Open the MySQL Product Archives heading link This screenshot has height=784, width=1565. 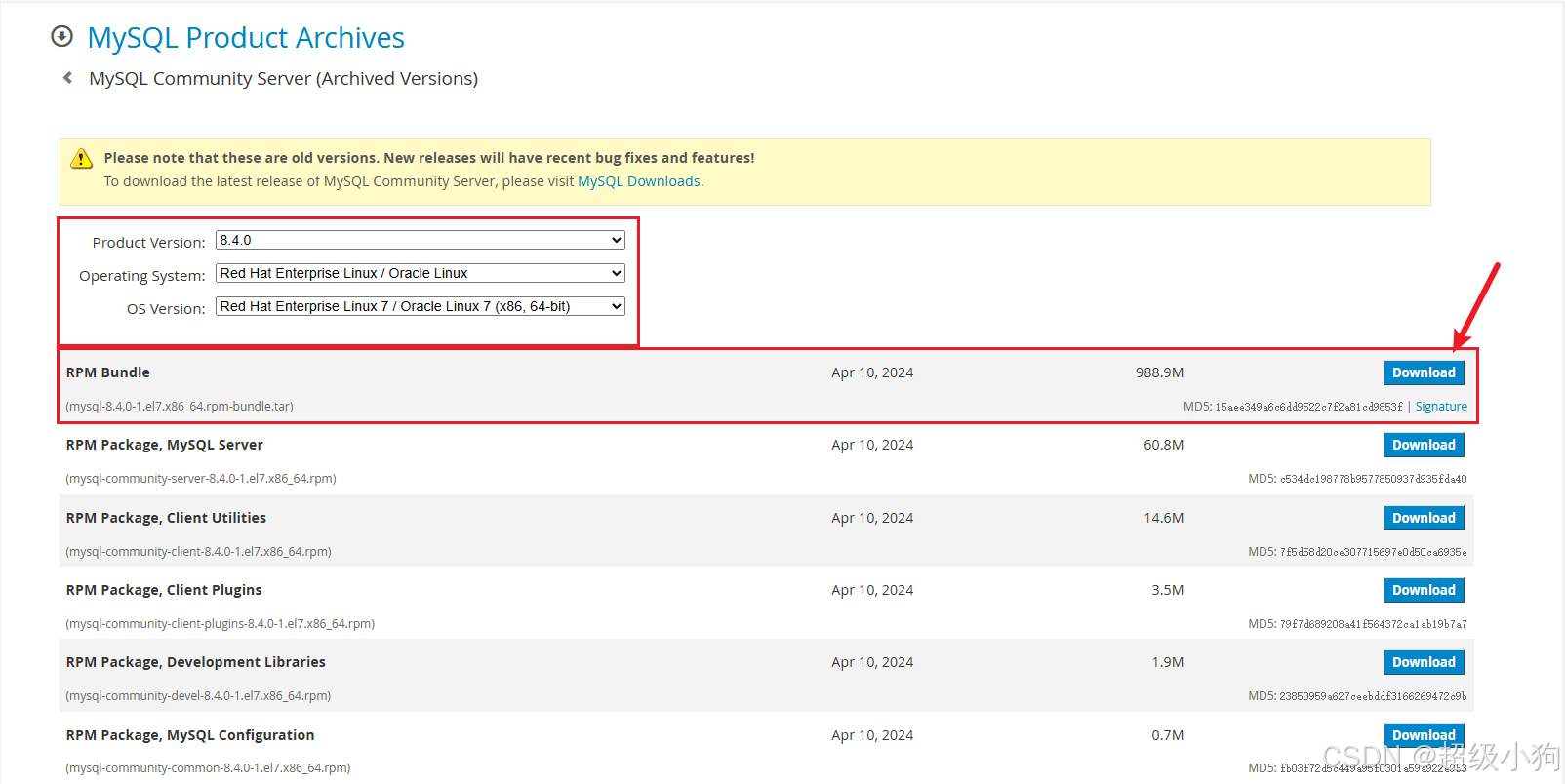[246, 37]
